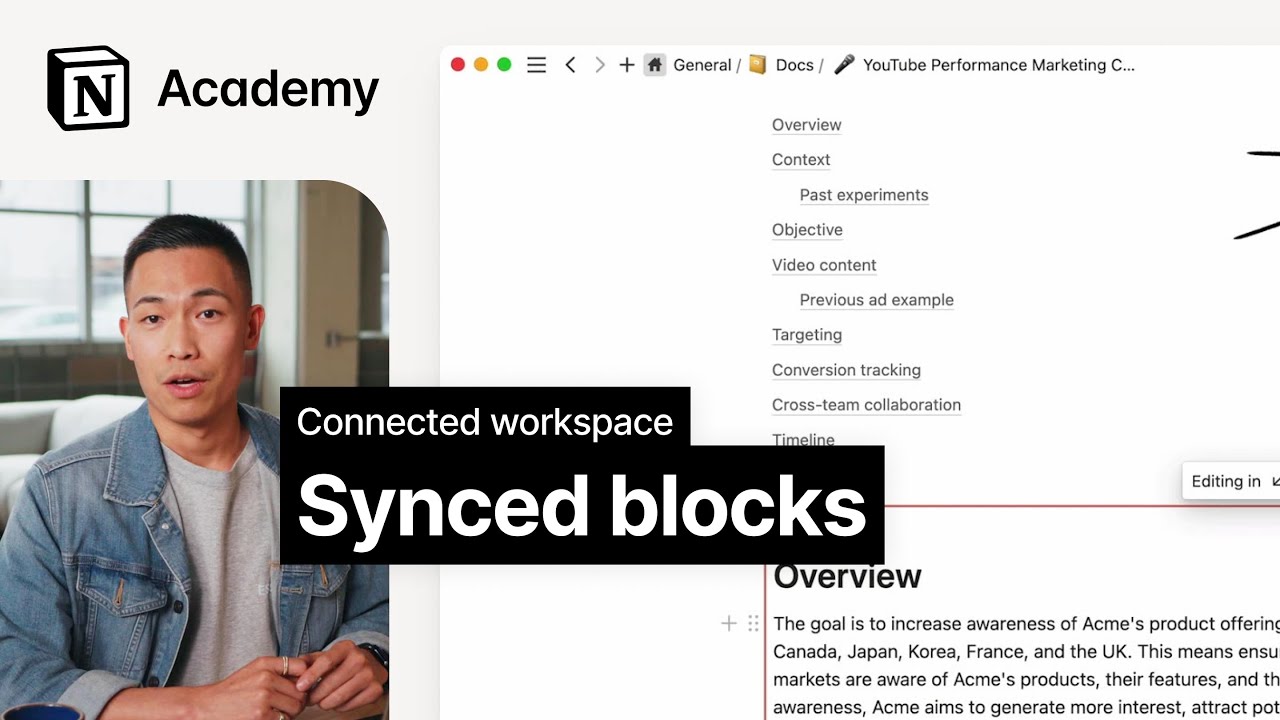Click the home icon beside General

pos(655,65)
